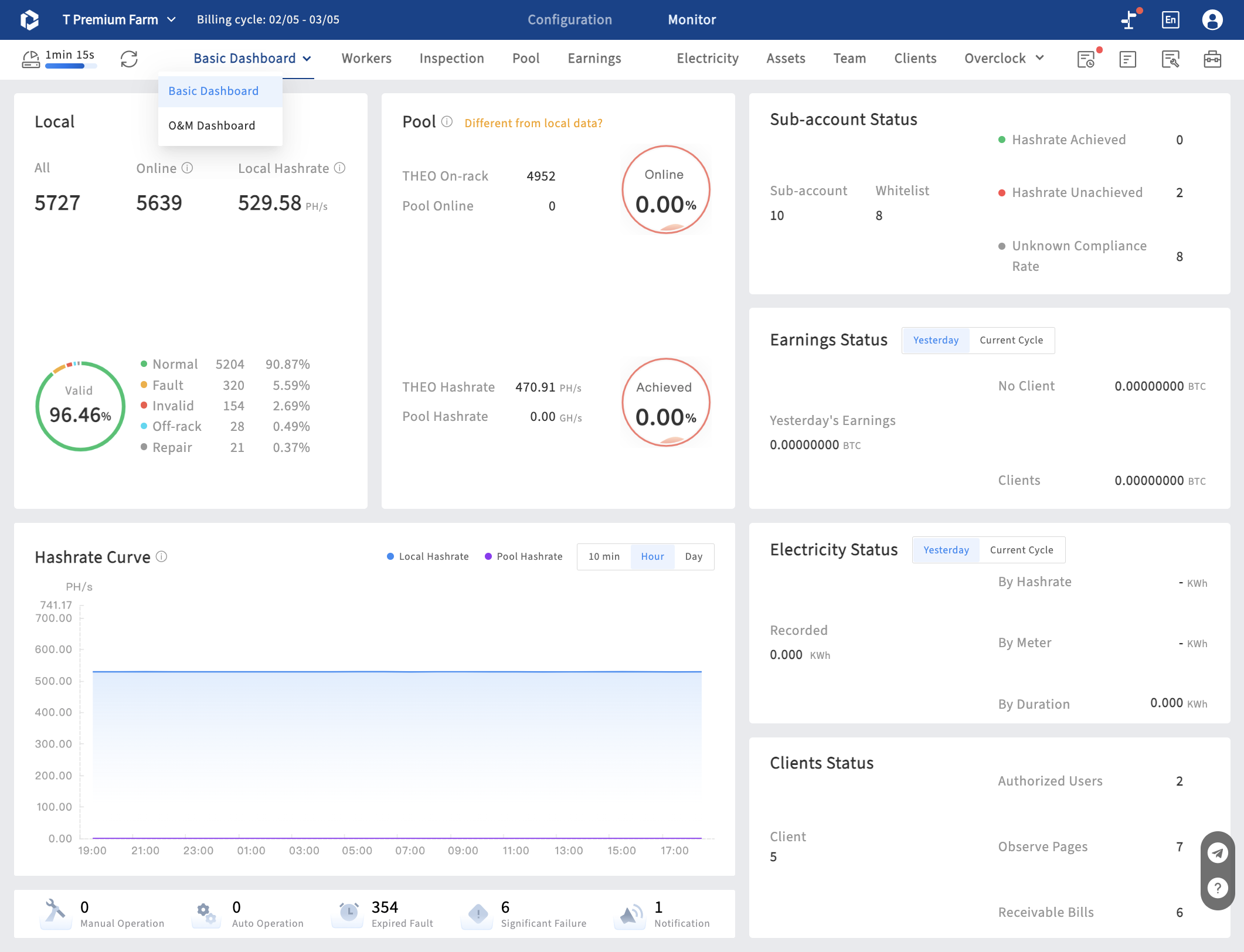Open the user account avatar menu

click(x=1212, y=20)
